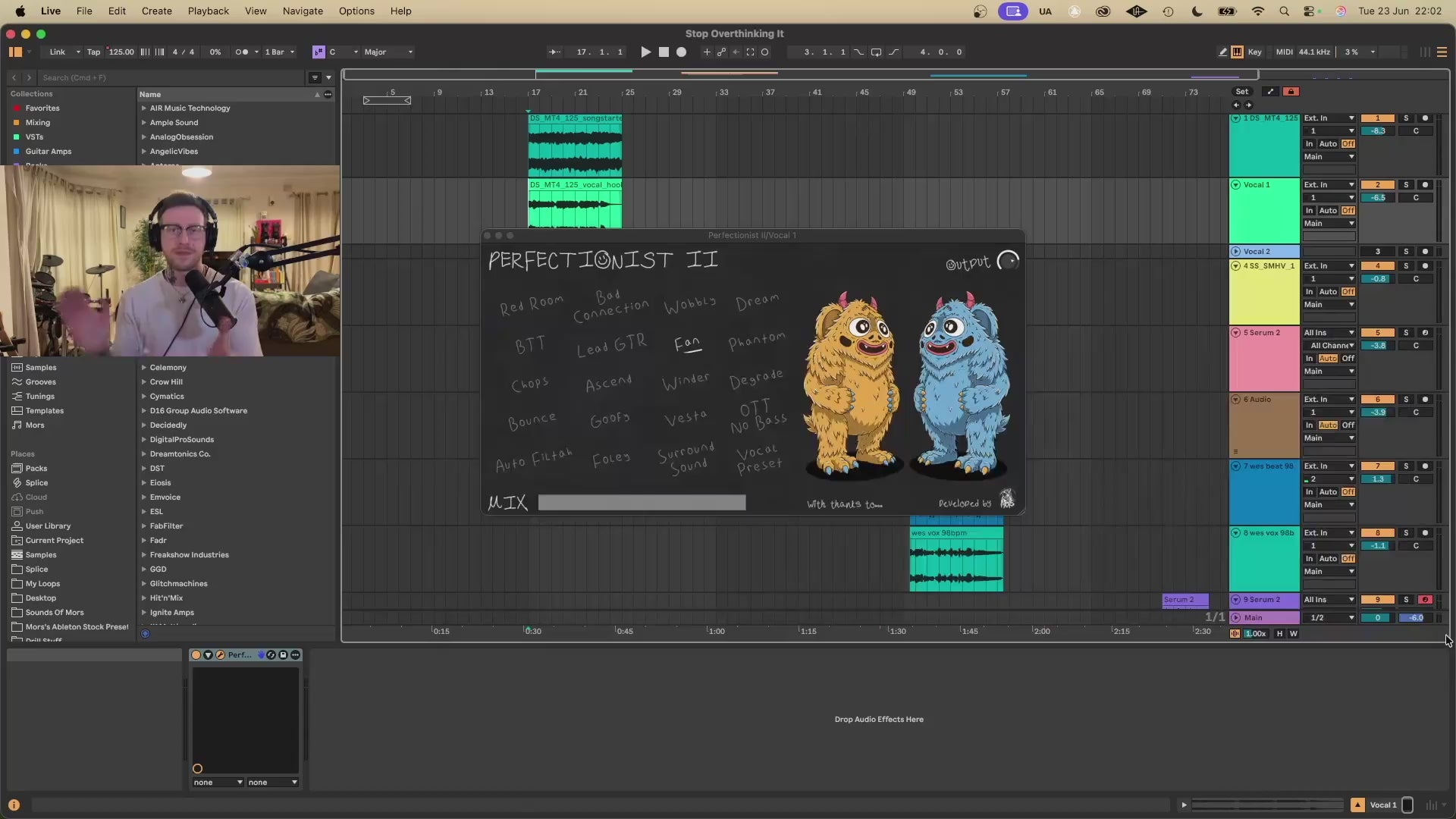The height and width of the screenshot is (819, 1456).
Task: Toggle the Key map mode switch
Action: (1255, 52)
